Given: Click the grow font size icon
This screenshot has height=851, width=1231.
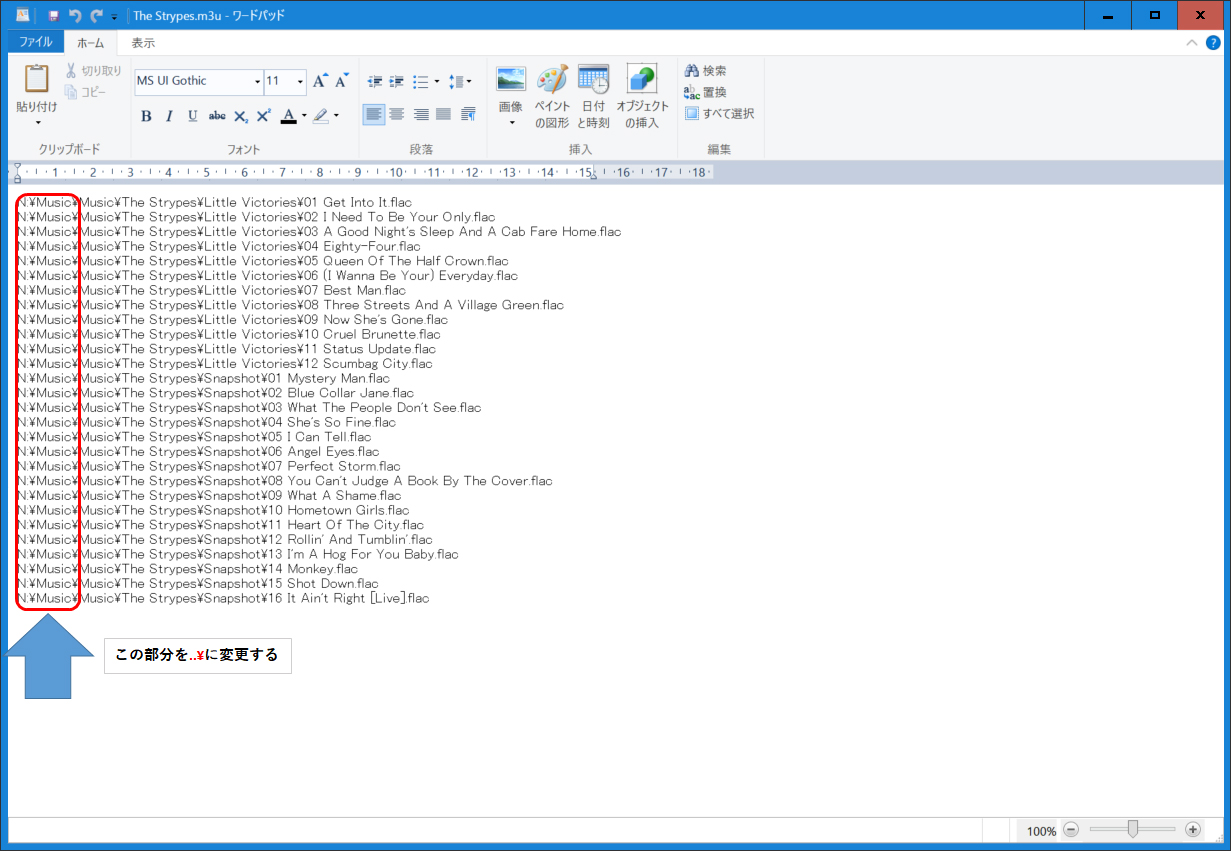Looking at the screenshot, I should click(320, 81).
